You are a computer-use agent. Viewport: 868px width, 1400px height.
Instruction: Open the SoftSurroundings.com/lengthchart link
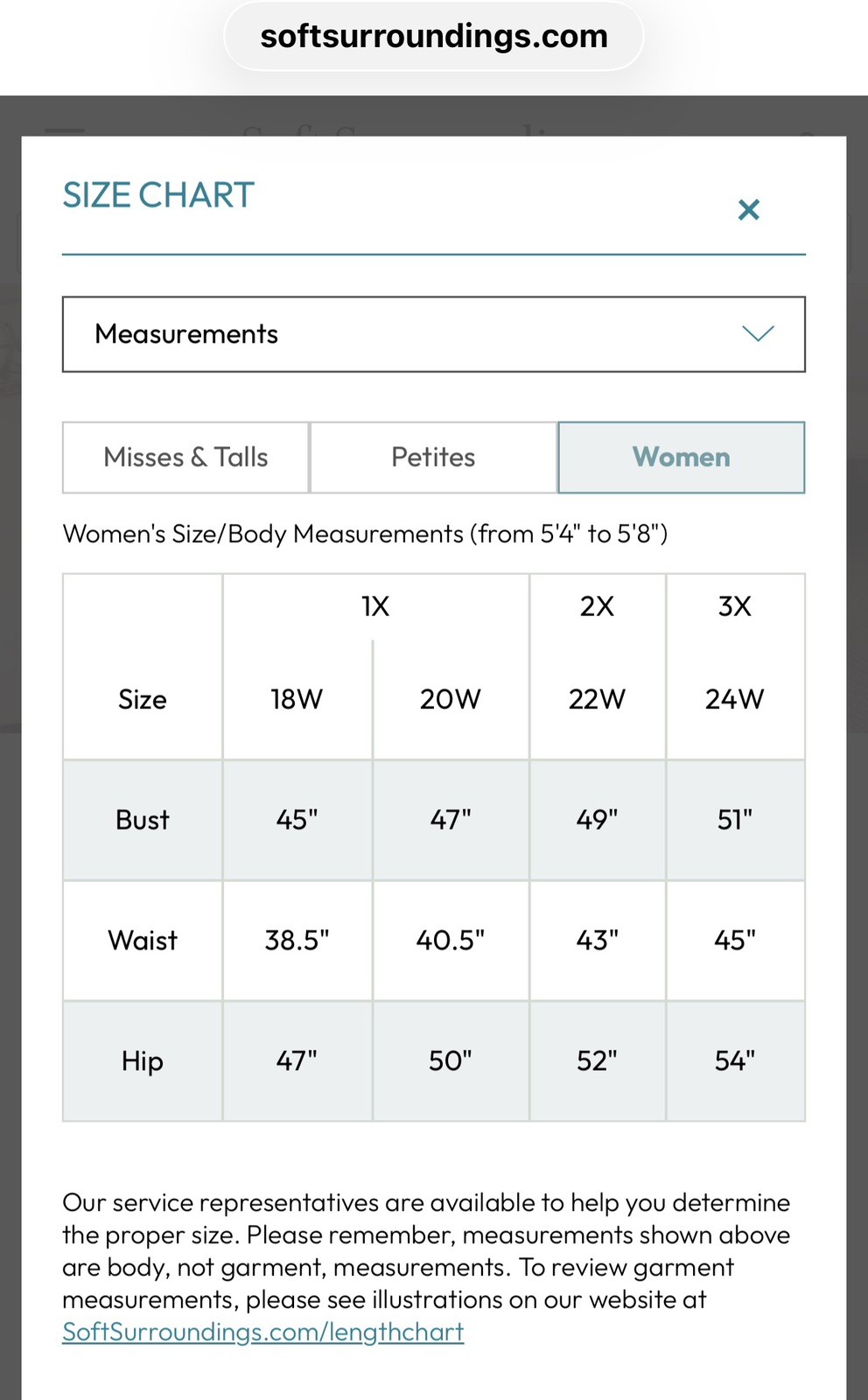(262, 1332)
